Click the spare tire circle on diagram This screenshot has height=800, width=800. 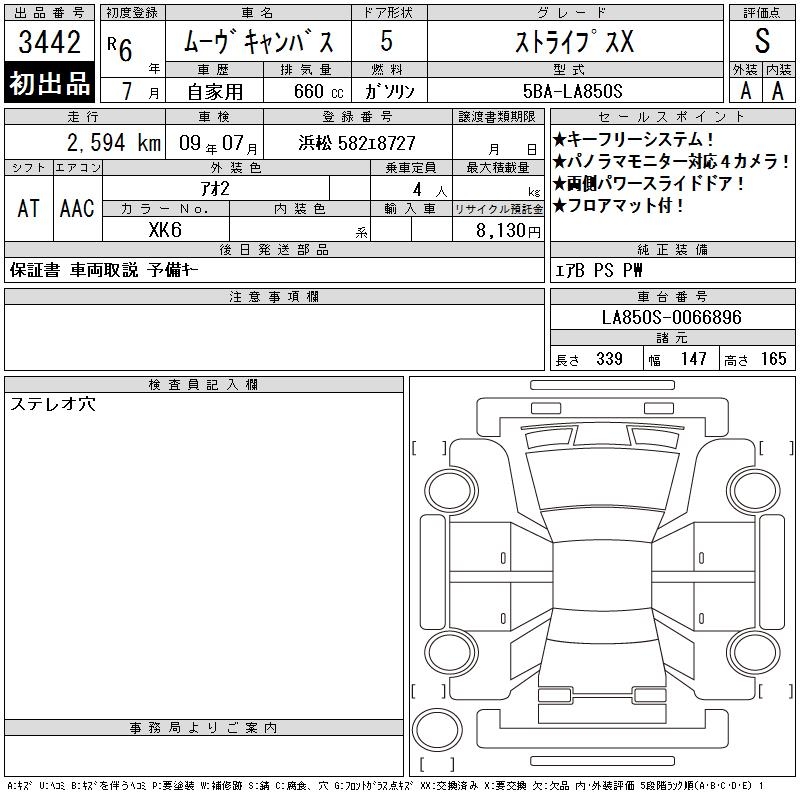437,730
